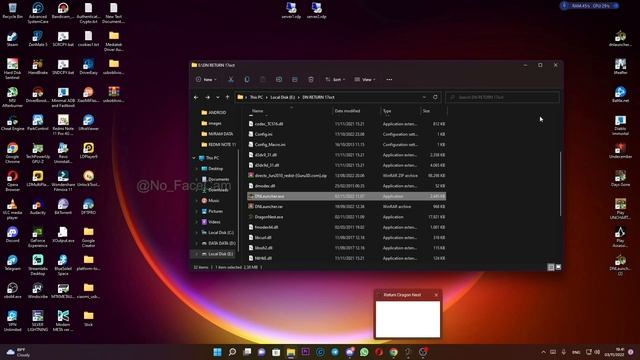Sort by the Size column header
The image size is (640, 360).
pos(427,111)
